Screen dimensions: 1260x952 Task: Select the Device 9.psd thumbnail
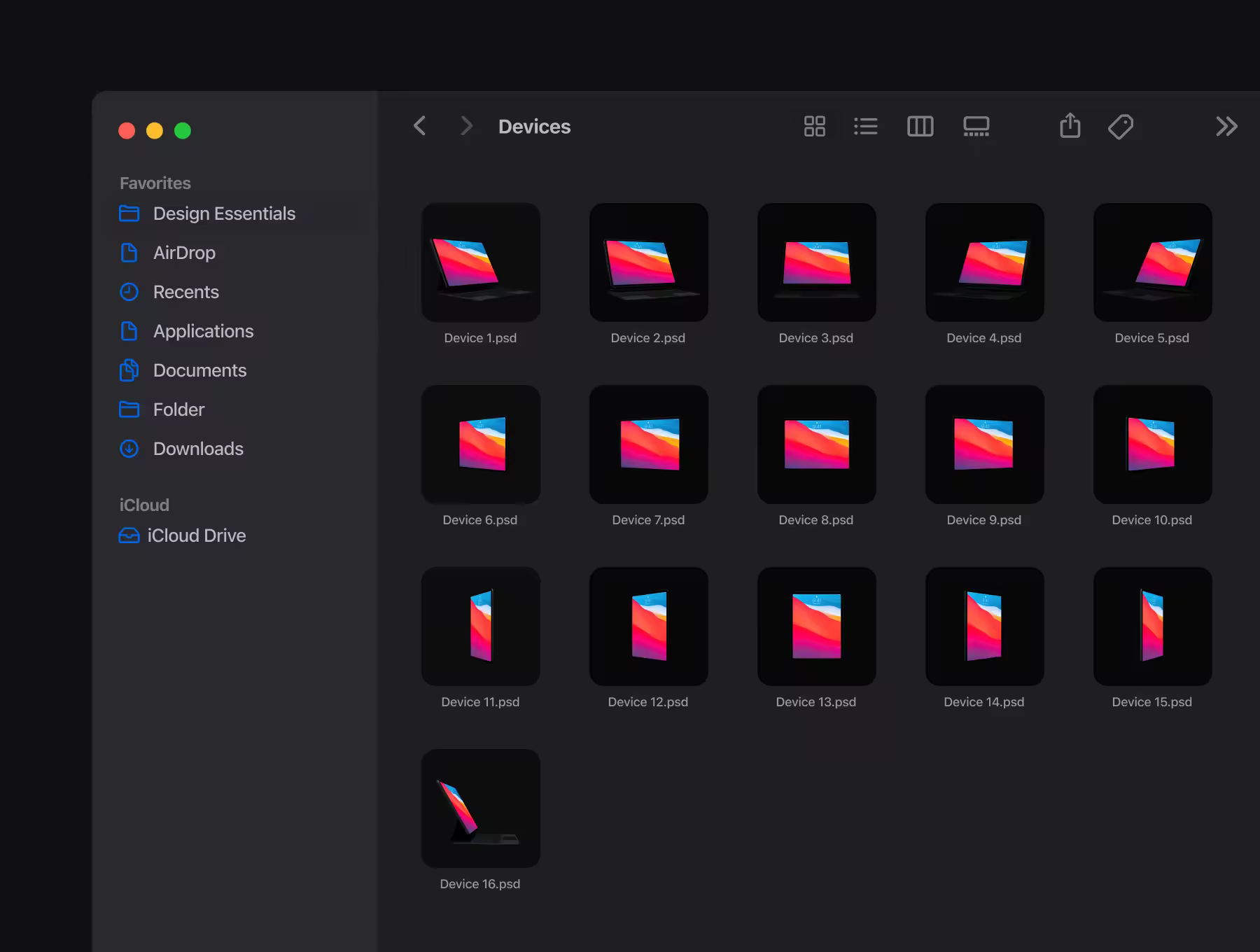pyautogui.click(x=985, y=444)
